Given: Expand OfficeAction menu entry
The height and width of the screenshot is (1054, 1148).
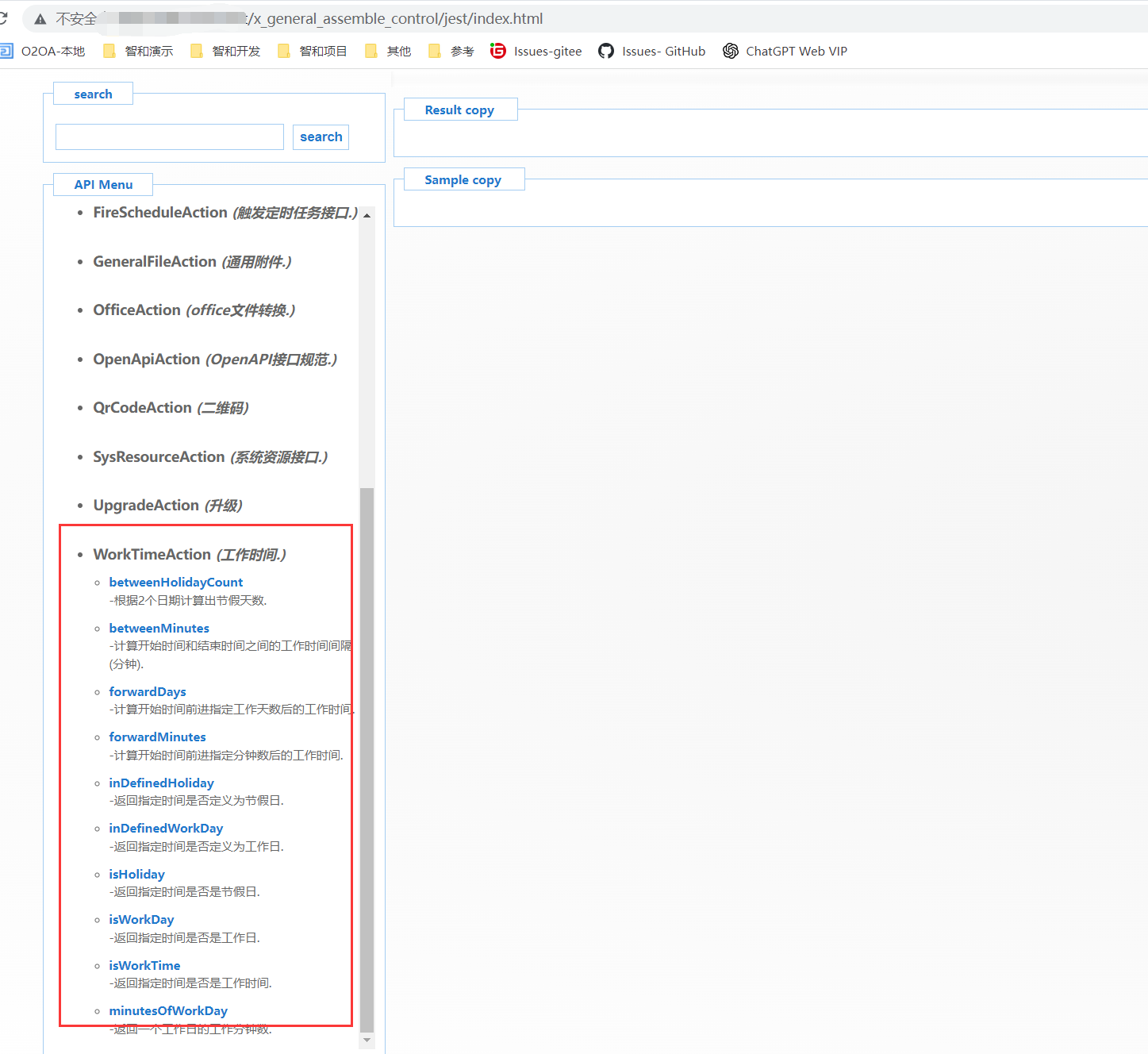Looking at the screenshot, I should pyautogui.click(x=194, y=310).
